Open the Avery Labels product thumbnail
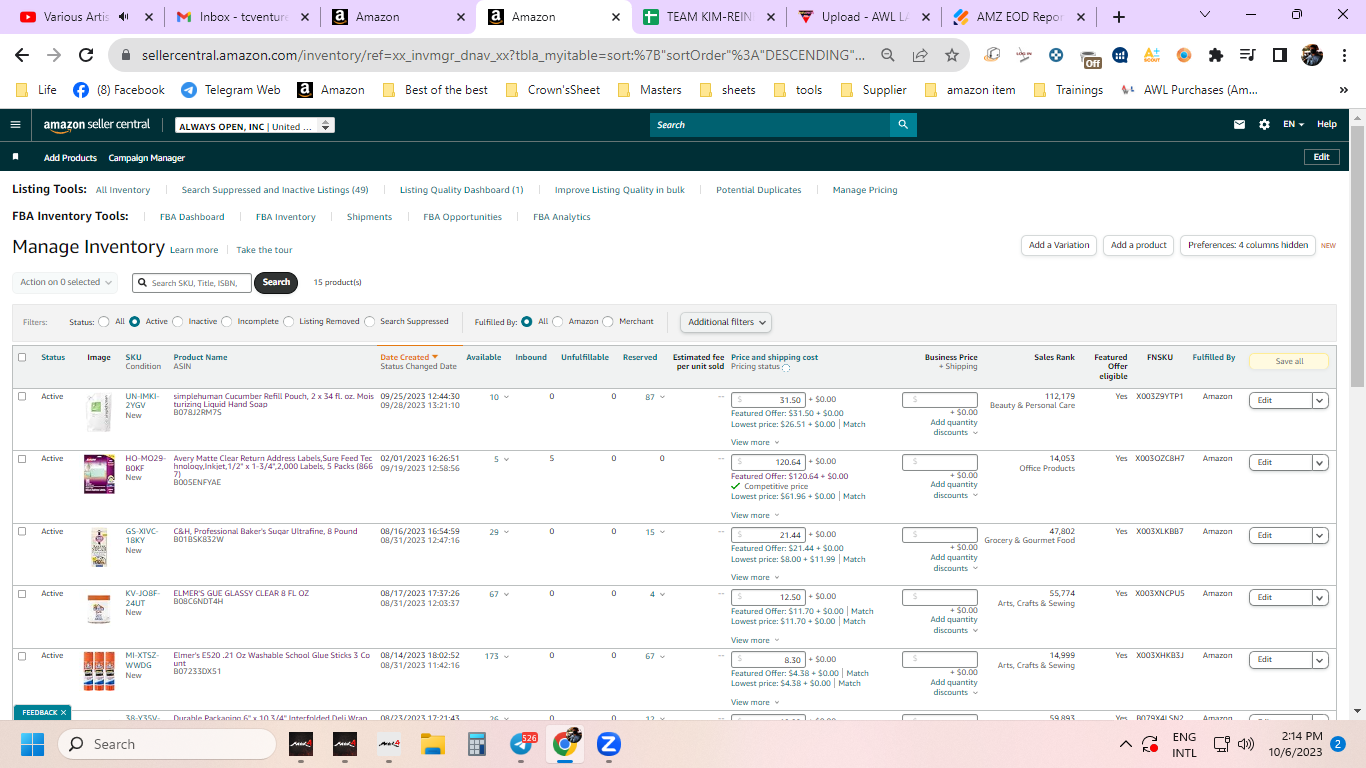The image size is (1366, 768). pyautogui.click(x=99, y=474)
